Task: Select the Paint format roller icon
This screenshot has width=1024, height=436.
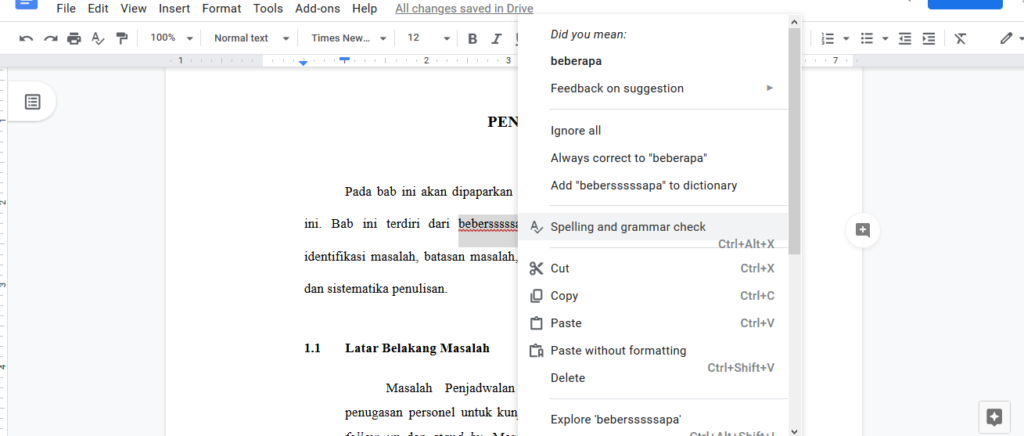Action: pyautogui.click(x=121, y=39)
